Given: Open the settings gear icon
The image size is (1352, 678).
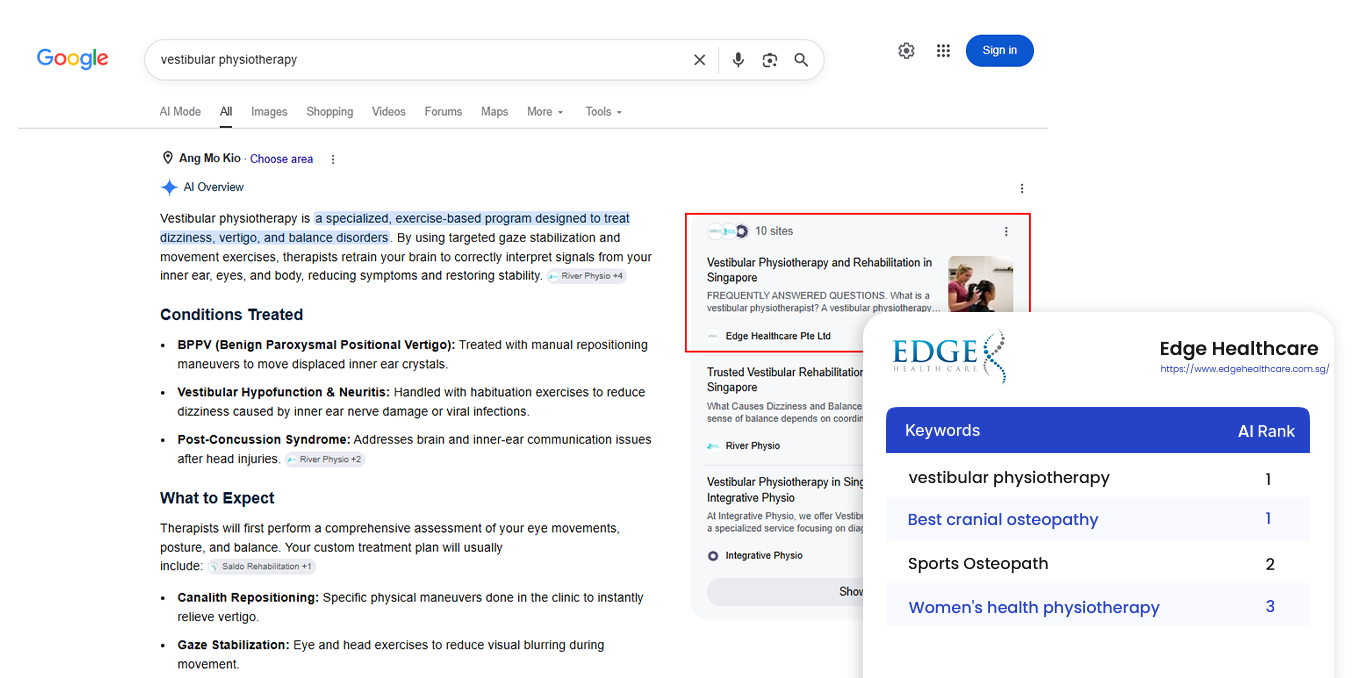Looking at the screenshot, I should pos(906,51).
